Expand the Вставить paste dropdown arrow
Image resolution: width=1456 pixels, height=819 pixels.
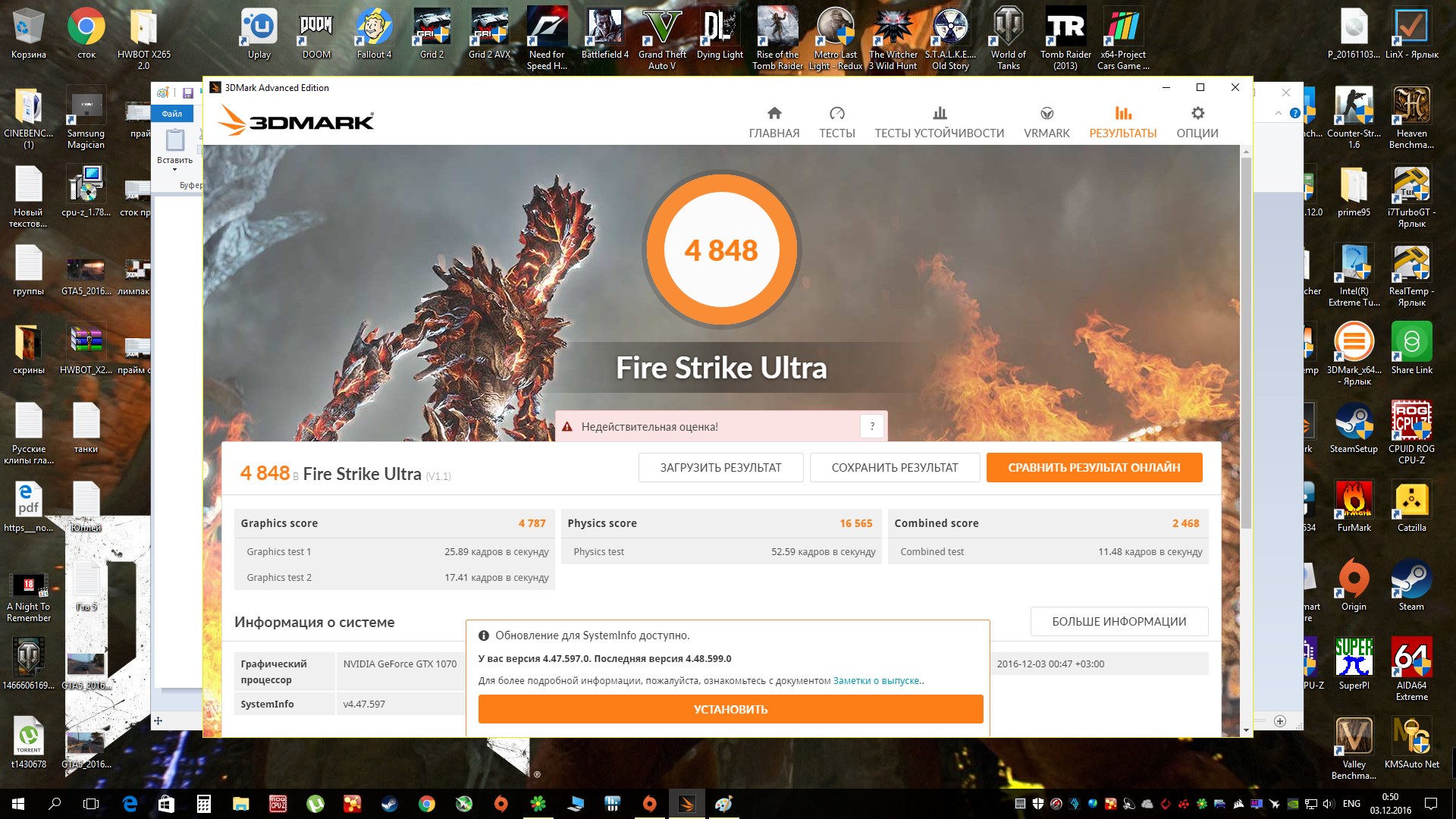point(174,170)
